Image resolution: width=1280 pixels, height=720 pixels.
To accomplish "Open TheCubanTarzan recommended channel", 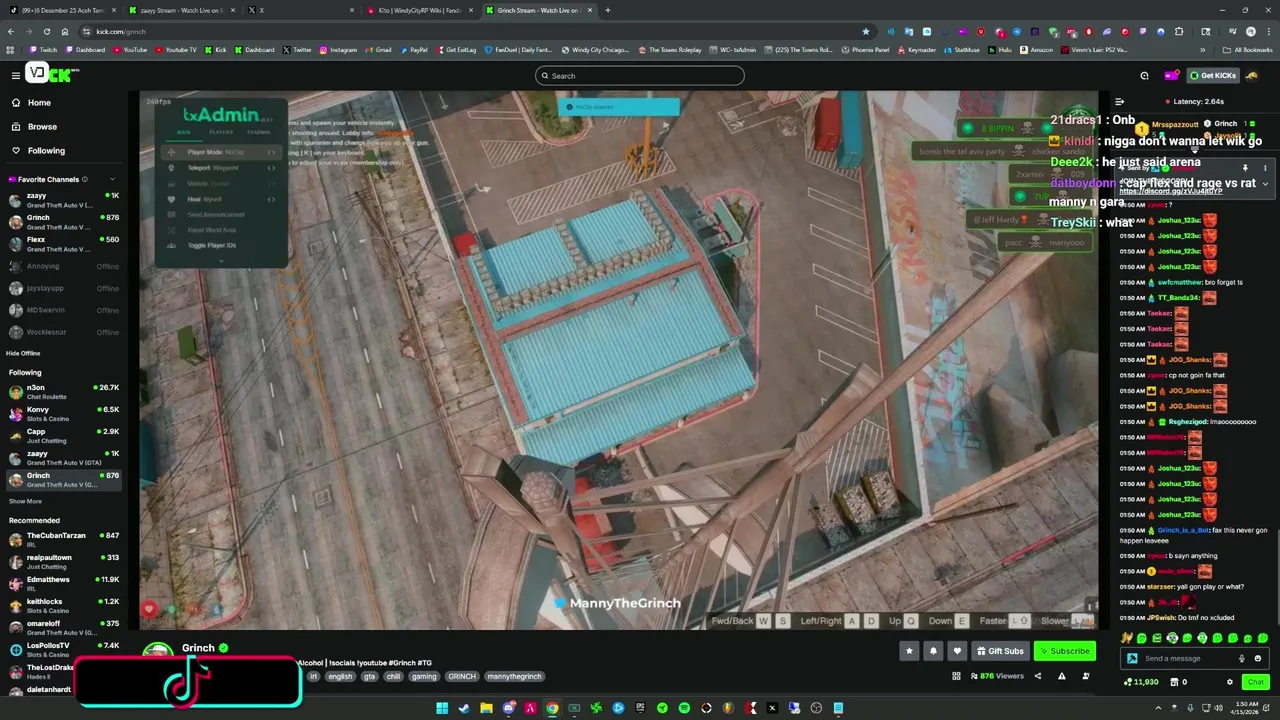I will point(65,539).
